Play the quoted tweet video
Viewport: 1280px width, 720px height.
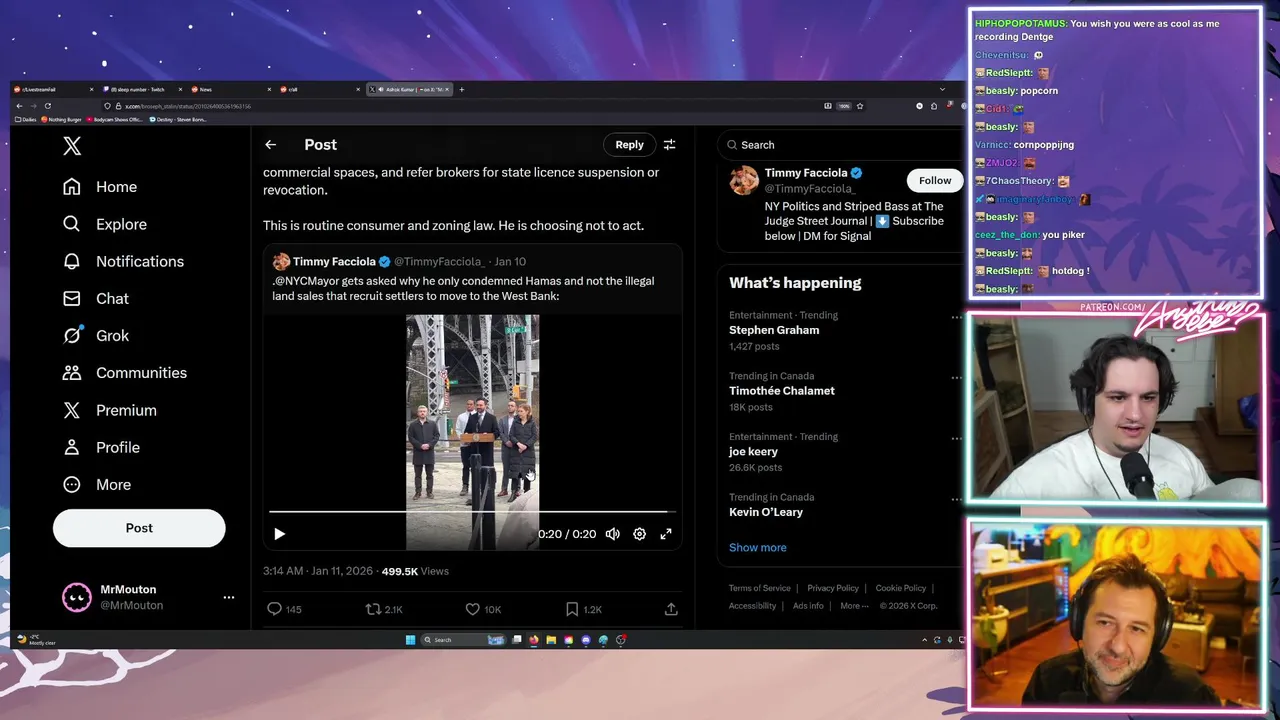tap(279, 534)
